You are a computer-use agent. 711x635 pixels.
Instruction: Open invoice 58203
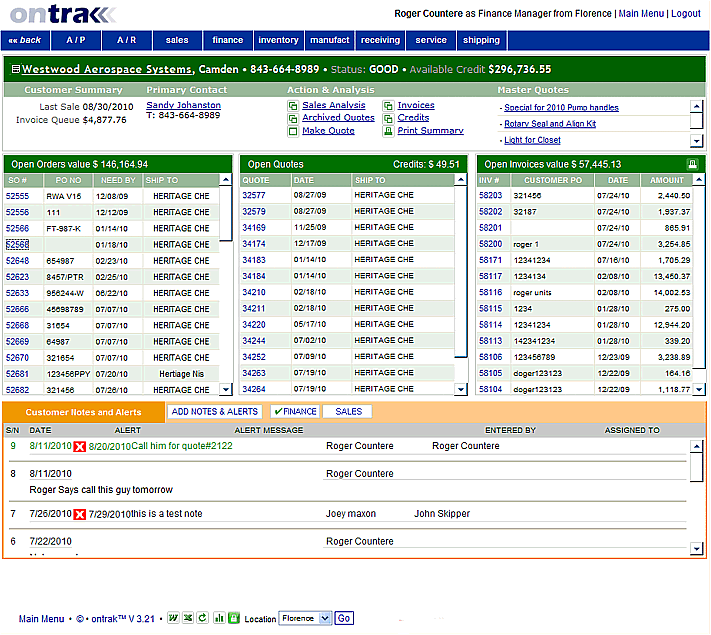tap(491, 195)
